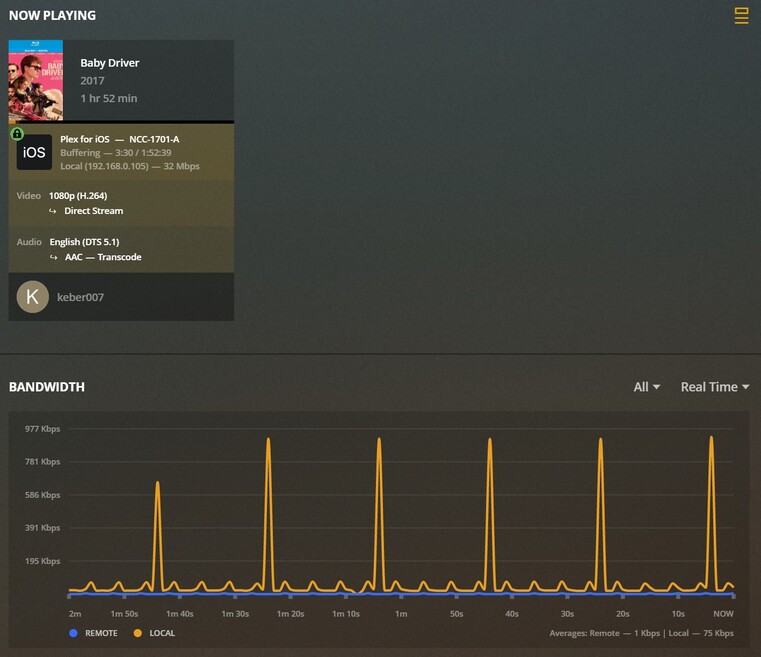Click the iOS device icon
The height and width of the screenshot is (657, 761).
click(x=34, y=152)
